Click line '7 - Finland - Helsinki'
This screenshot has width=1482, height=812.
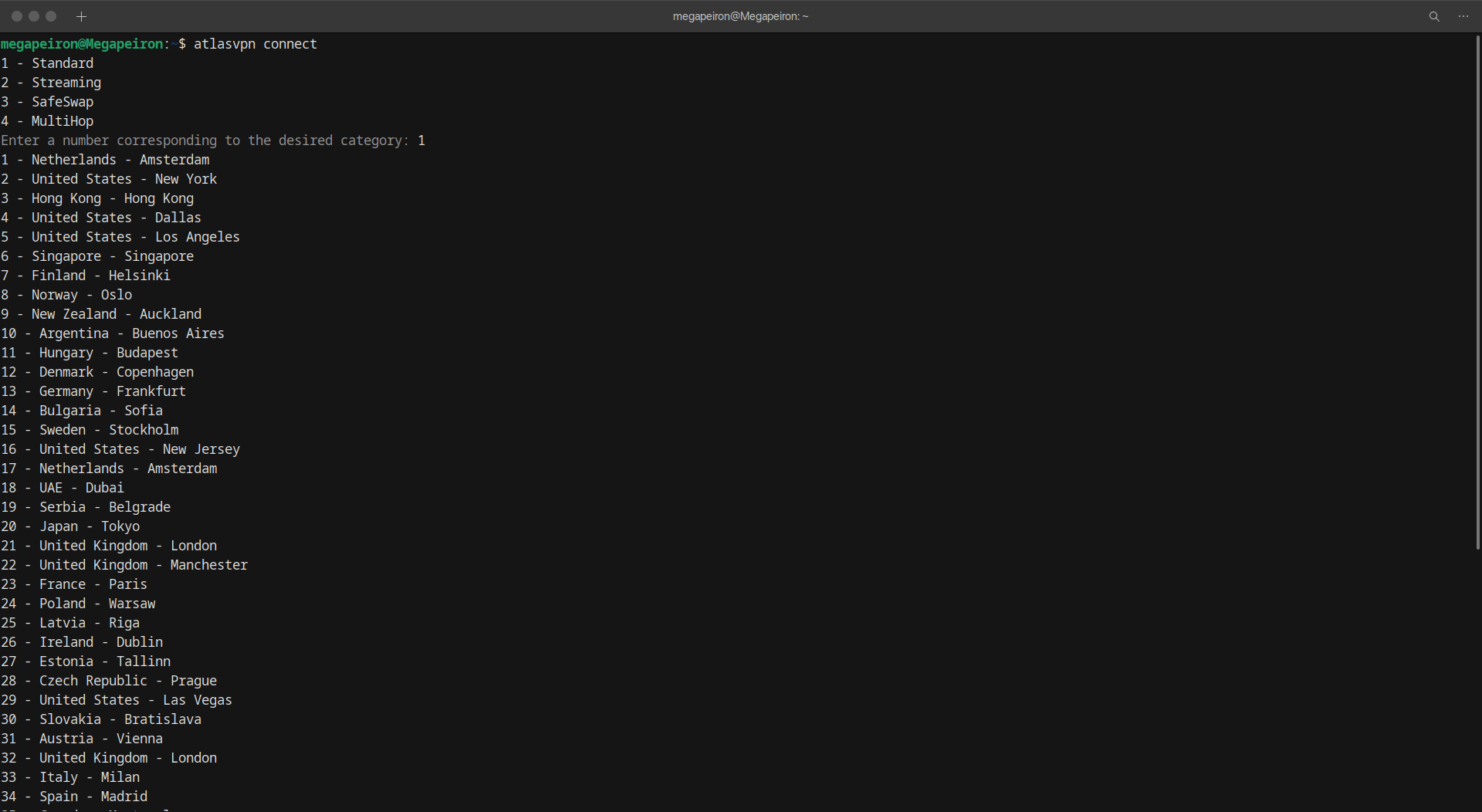tap(86, 276)
